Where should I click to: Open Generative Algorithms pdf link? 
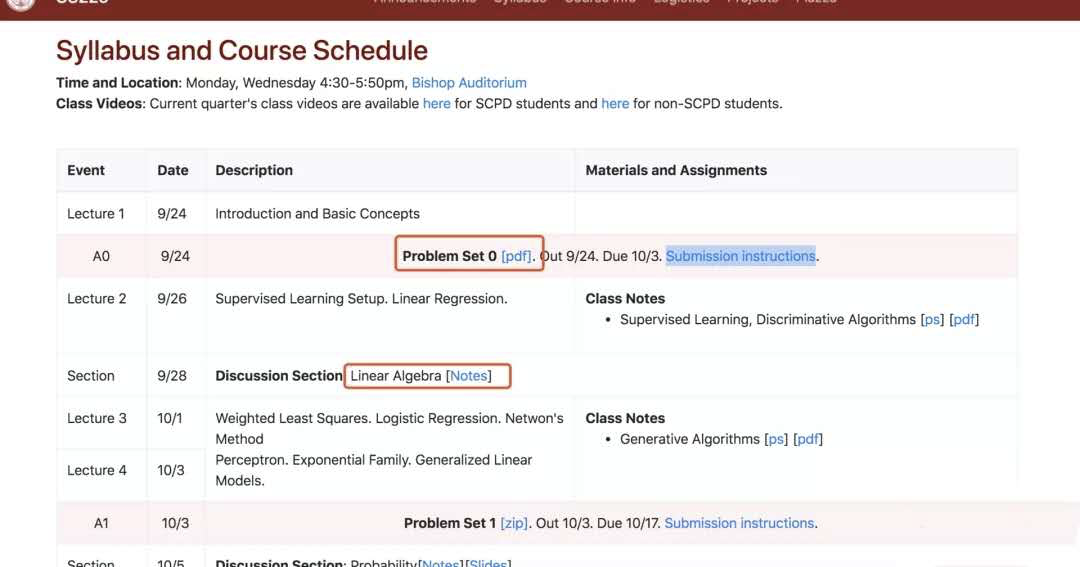pos(808,439)
